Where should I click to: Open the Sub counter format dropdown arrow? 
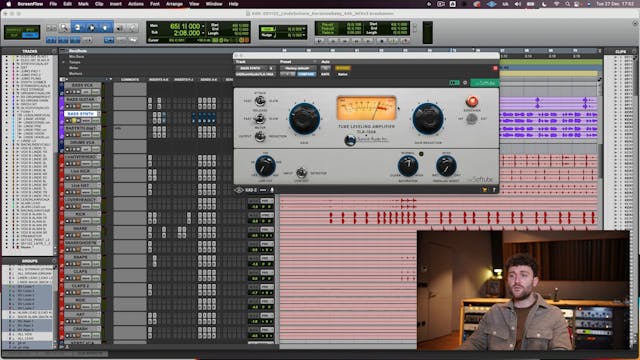coord(204,33)
